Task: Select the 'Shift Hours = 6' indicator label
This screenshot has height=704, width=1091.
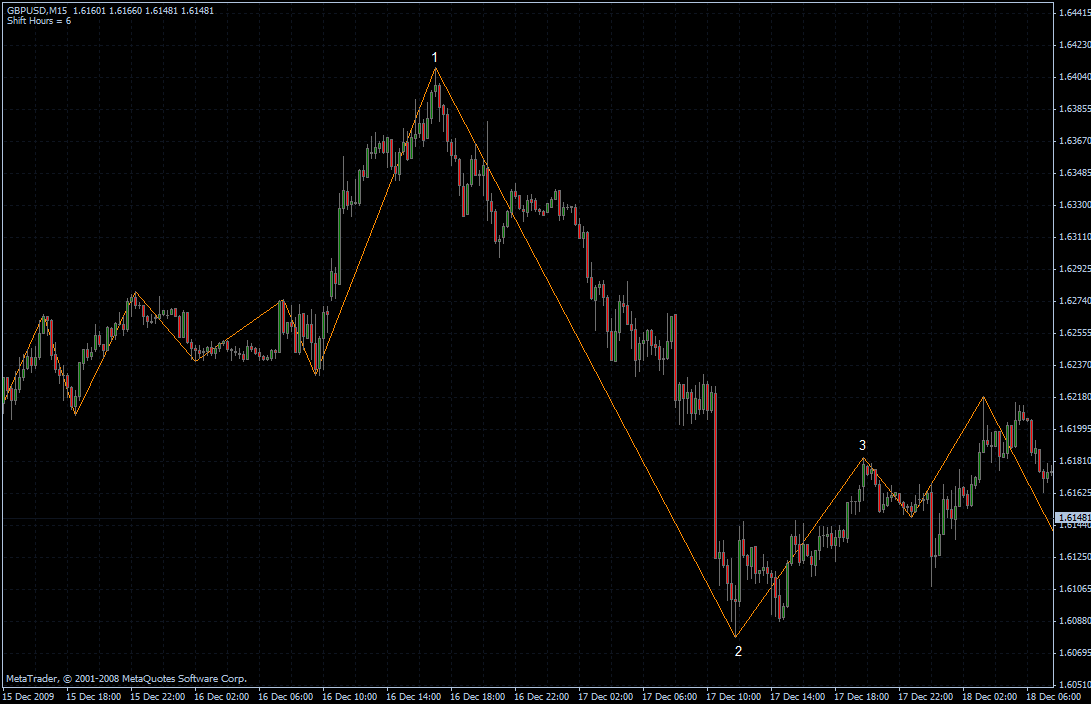Action: tap(39, 21)
